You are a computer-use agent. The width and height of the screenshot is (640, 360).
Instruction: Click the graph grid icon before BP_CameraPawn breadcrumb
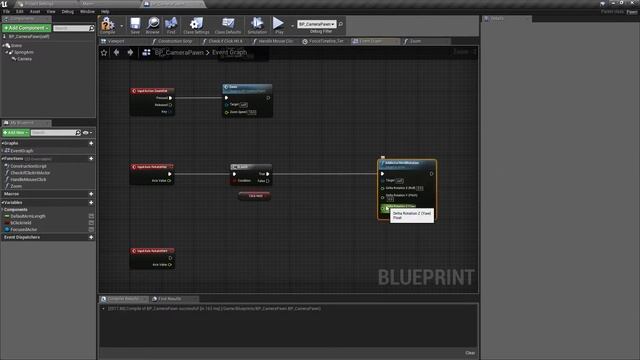click(147, 52)
